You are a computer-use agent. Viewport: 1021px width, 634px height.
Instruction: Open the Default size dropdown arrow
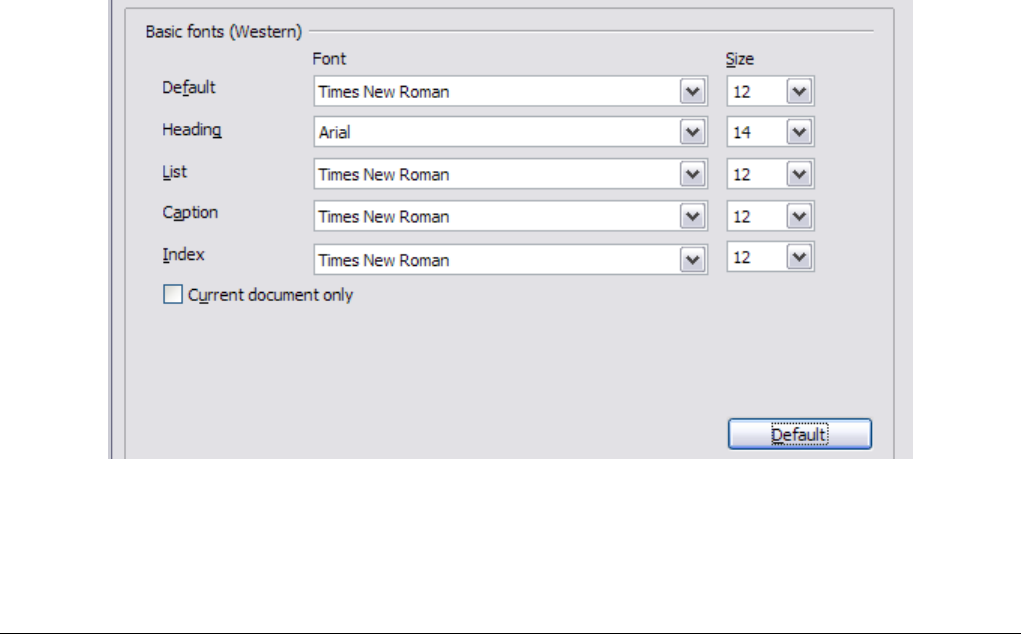(797, 92)
